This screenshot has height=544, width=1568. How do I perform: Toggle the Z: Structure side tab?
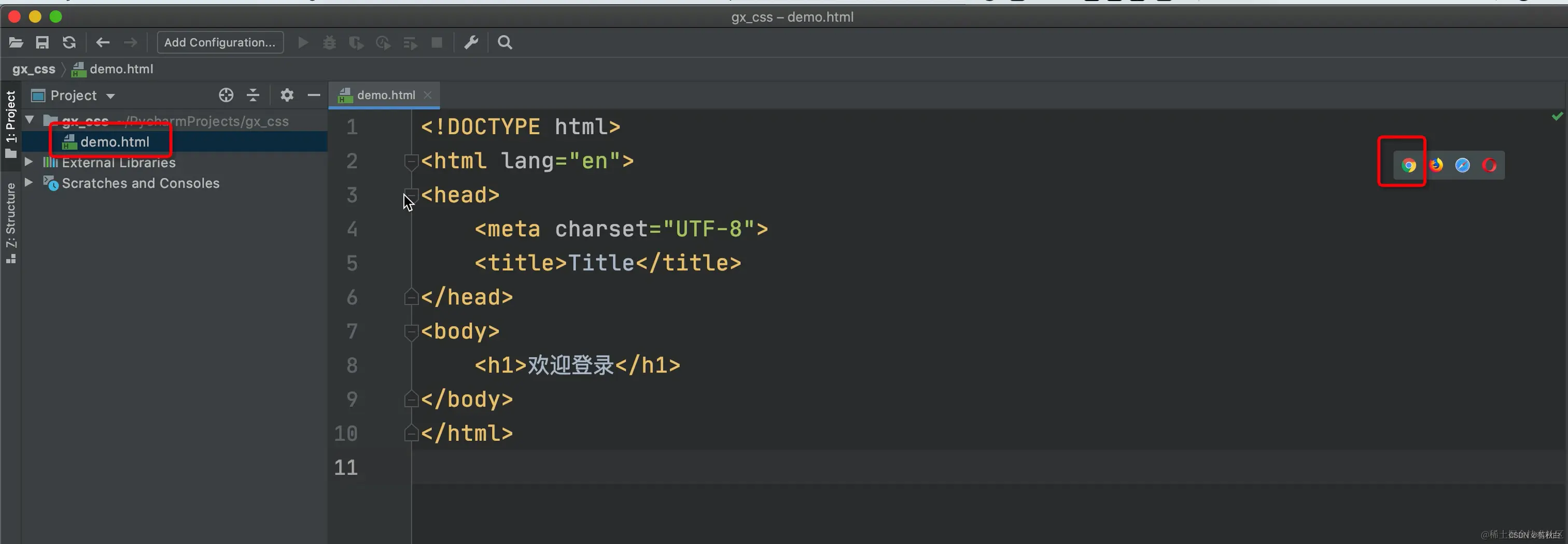pos(11,223)
